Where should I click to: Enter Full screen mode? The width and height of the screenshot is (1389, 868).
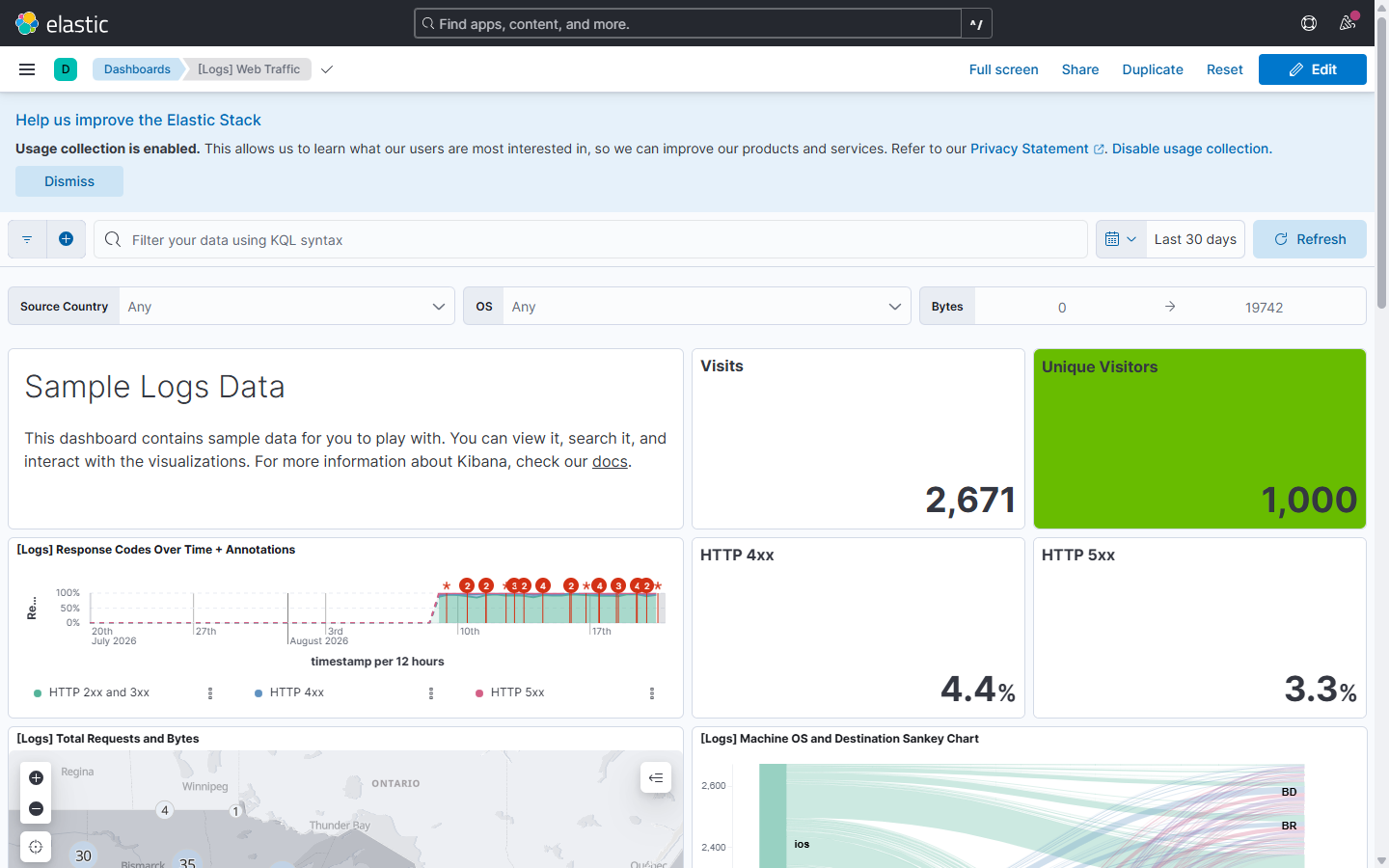click(1003, 69)
